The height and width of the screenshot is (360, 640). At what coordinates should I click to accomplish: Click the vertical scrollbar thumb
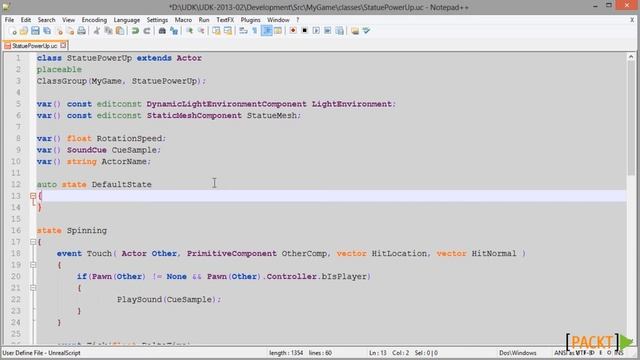631,118
